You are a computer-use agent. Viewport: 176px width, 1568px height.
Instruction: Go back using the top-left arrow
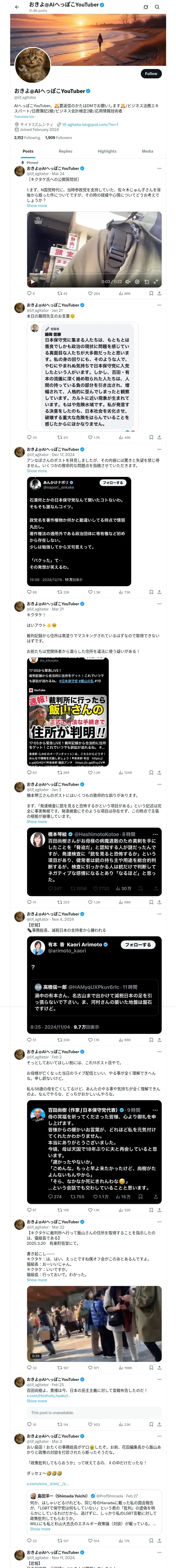coord(17,7)
